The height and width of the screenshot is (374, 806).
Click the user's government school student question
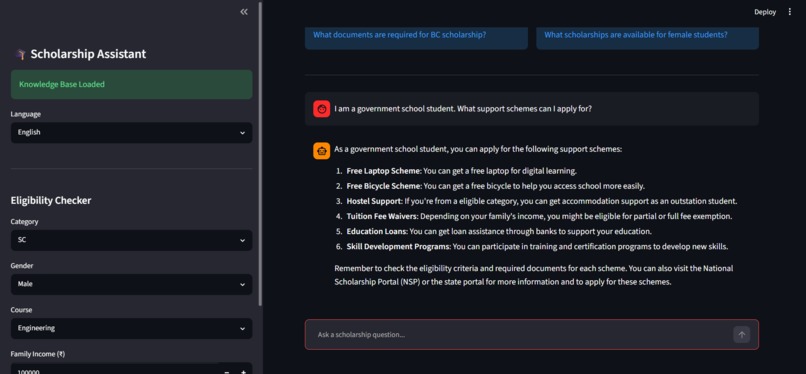[x=463, y=109]
